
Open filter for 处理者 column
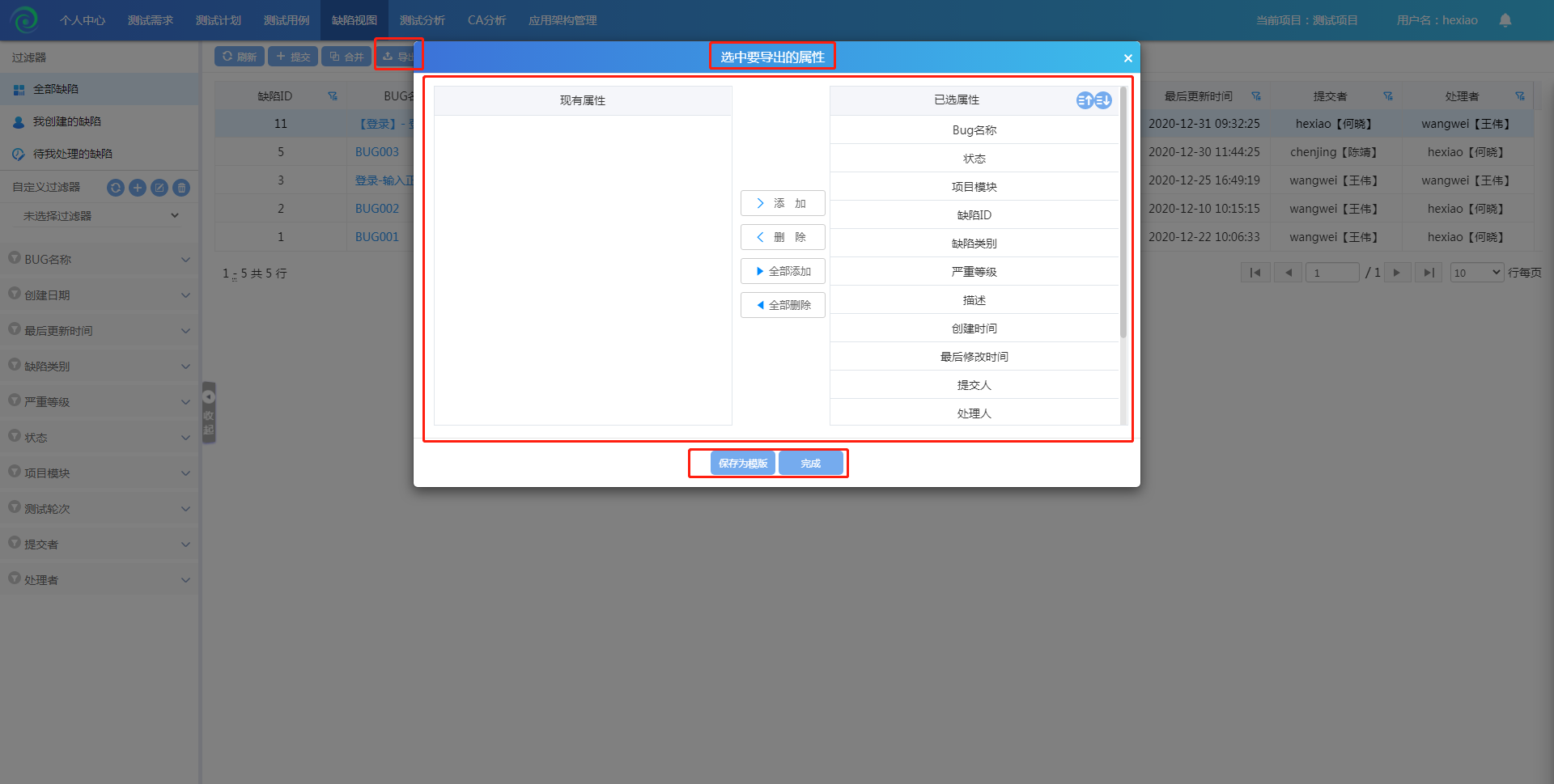[1520, 96]
